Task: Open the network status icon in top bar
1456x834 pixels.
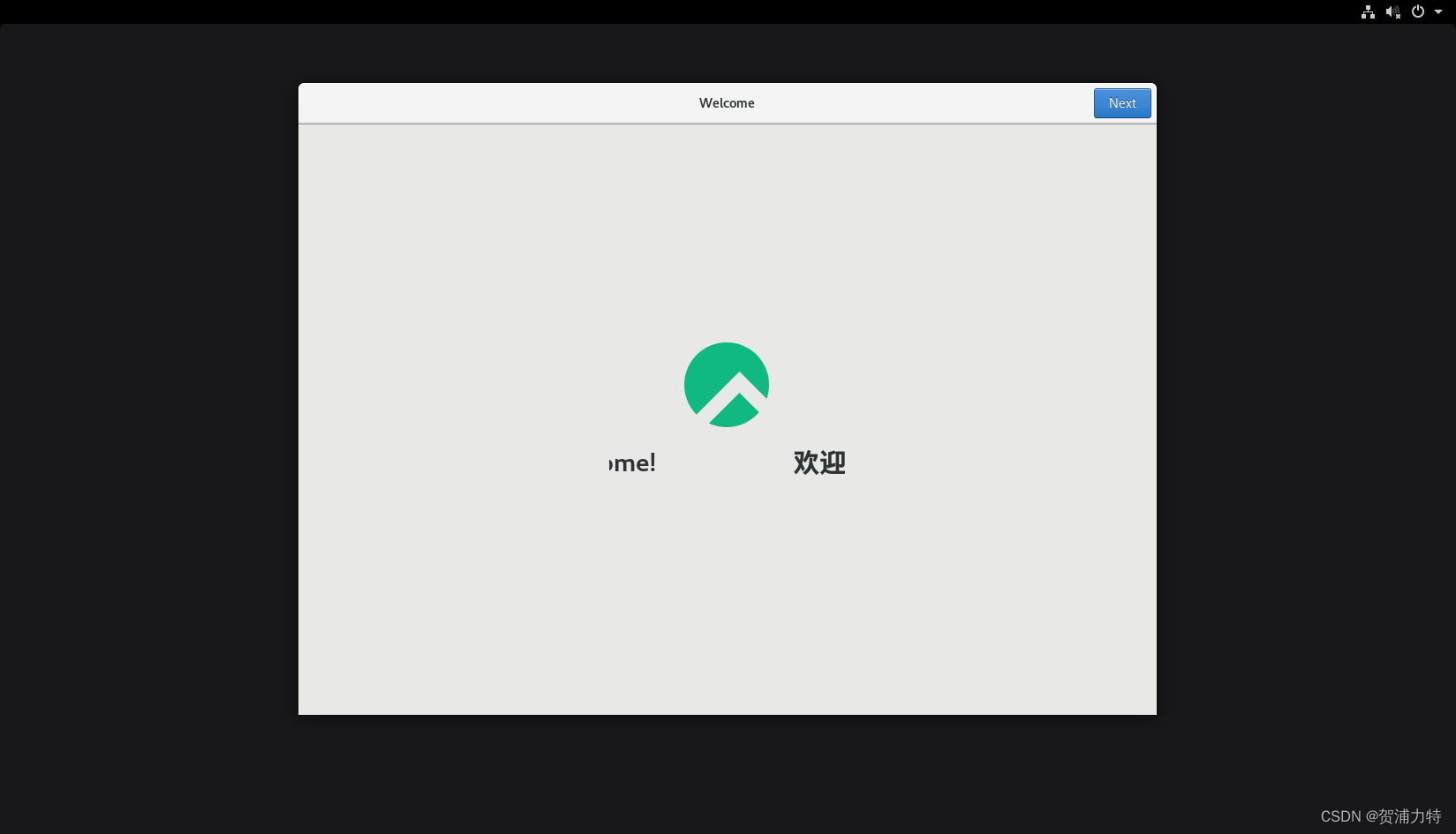Action: tap(1368, 11)
